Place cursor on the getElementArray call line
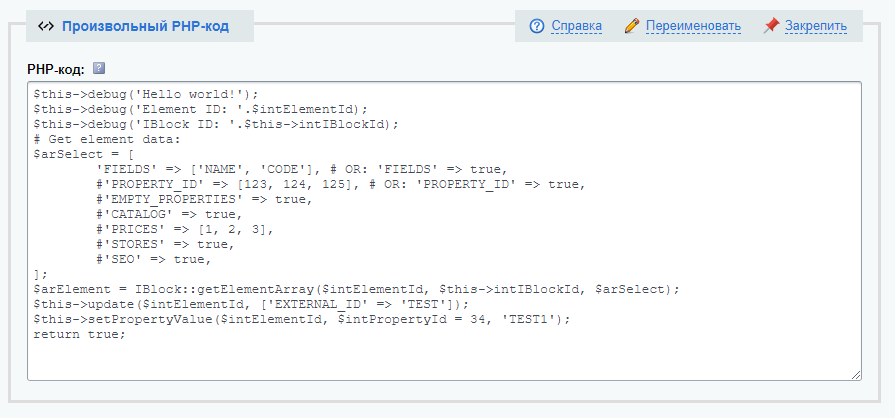 (x=355, y=289)
